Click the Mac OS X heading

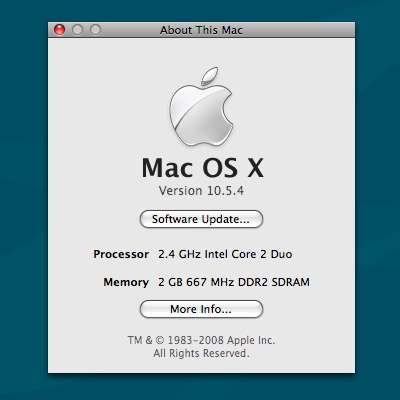pos(203,168)
